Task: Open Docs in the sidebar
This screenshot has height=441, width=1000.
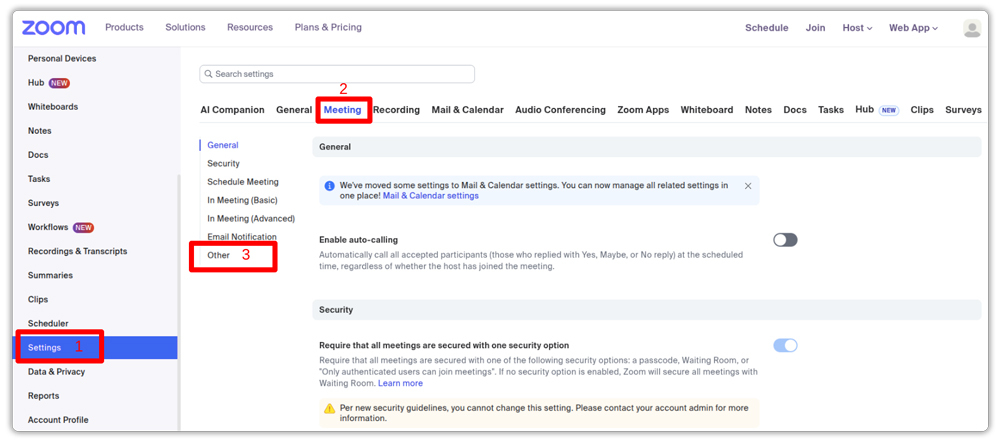Action: 38,155
